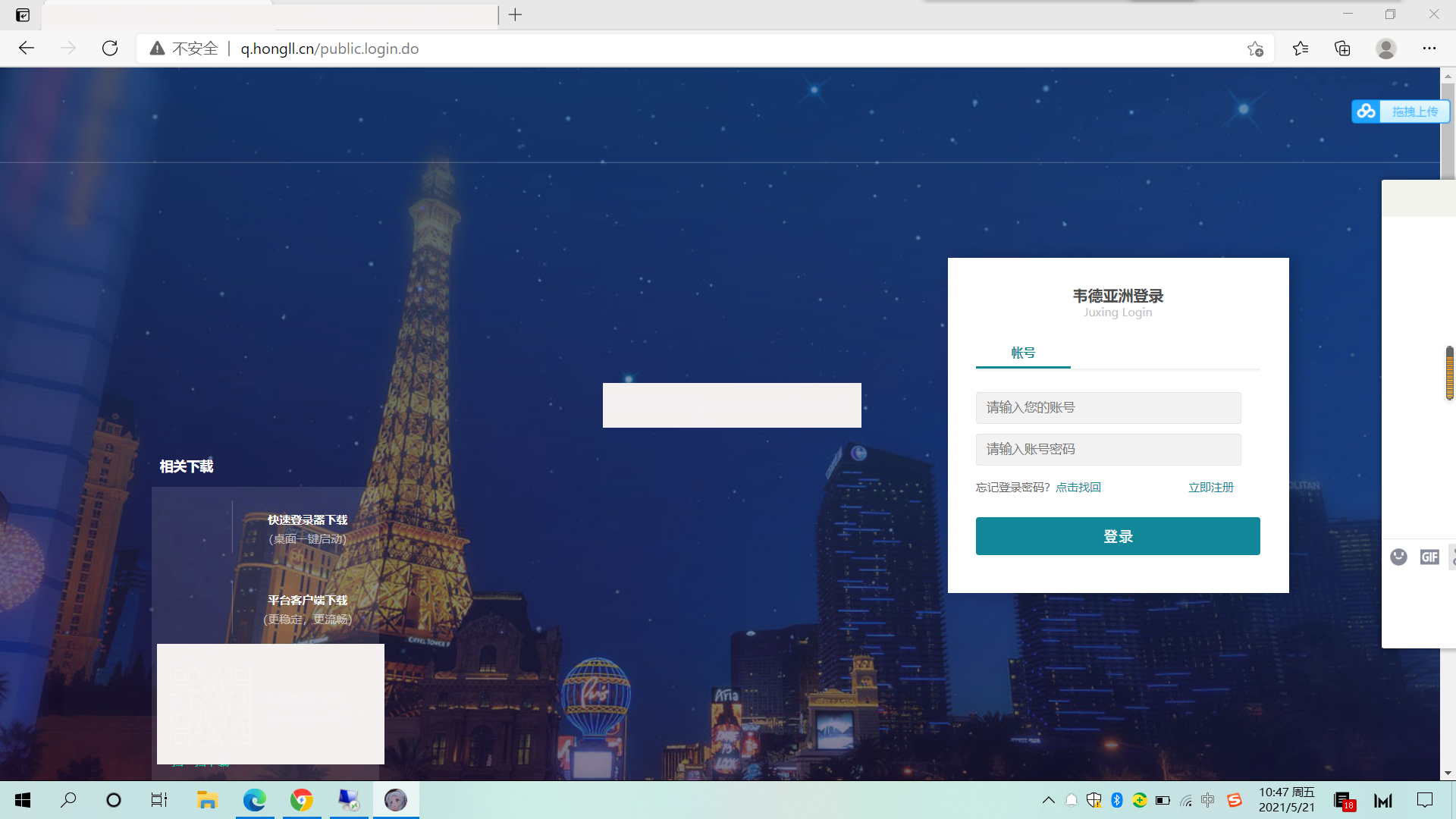
Task: Click the account username input field
Action: (1108, 408)
